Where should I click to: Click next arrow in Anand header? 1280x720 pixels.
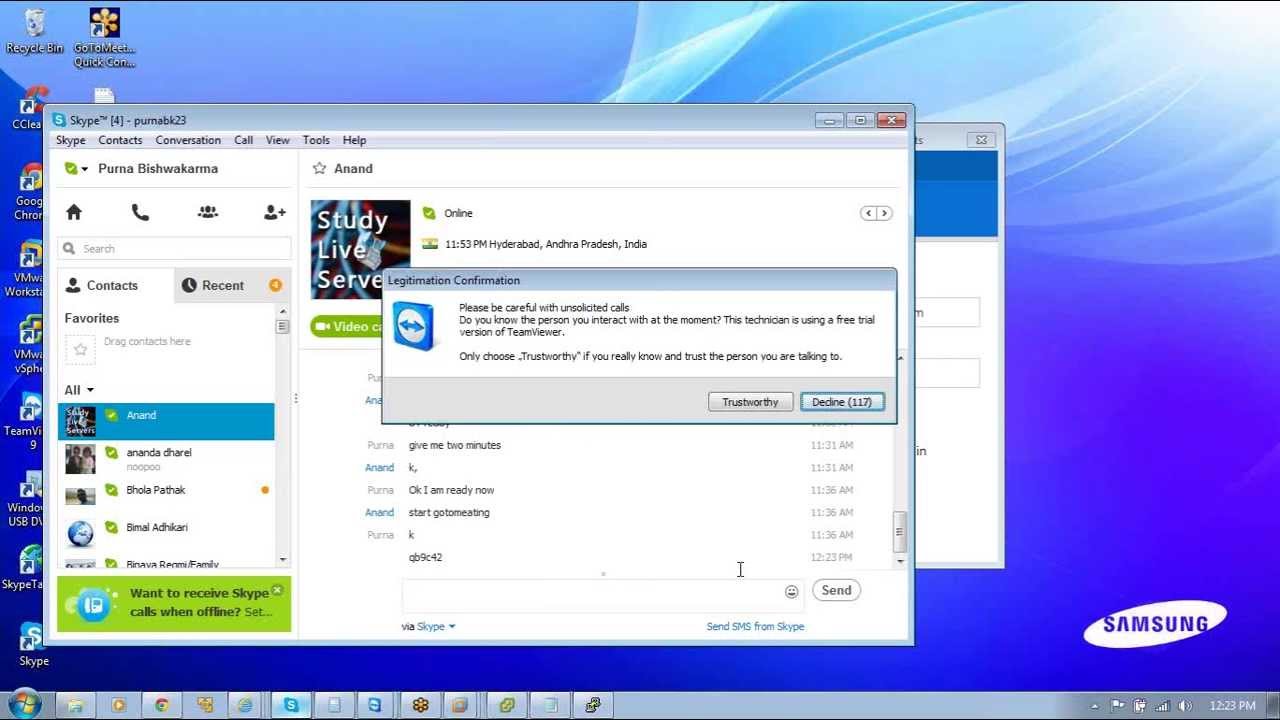[883, 213]
